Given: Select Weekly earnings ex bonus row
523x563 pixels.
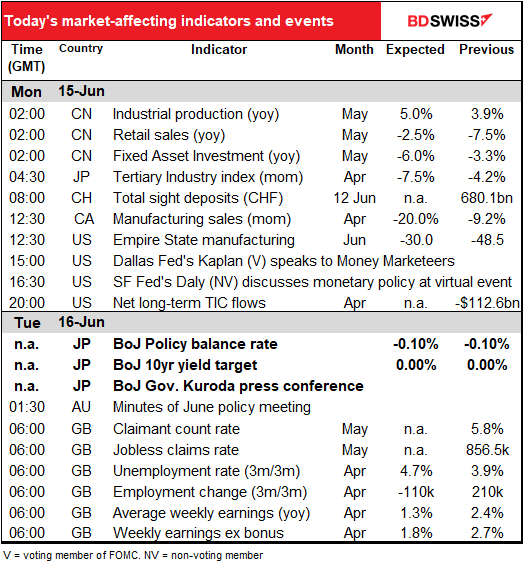Looking at the screenshot, I should tap(261, 533).
